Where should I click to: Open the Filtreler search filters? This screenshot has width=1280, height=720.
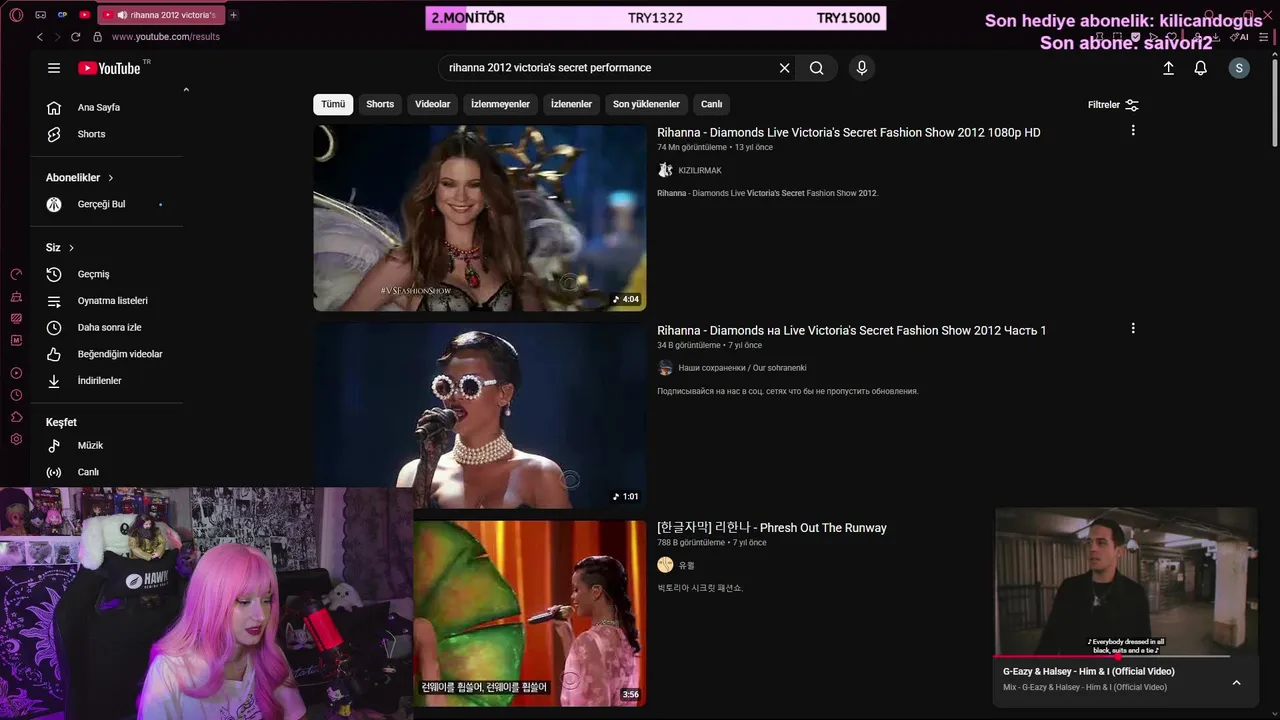coord(1114,105)
